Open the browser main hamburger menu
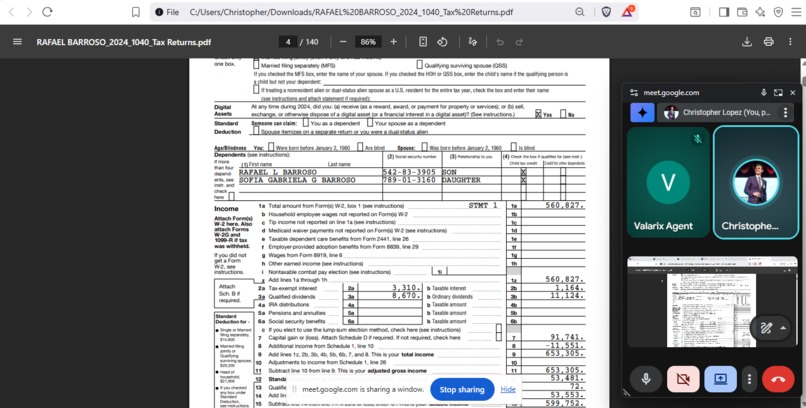The image size is (806, 408). point(796,12)
